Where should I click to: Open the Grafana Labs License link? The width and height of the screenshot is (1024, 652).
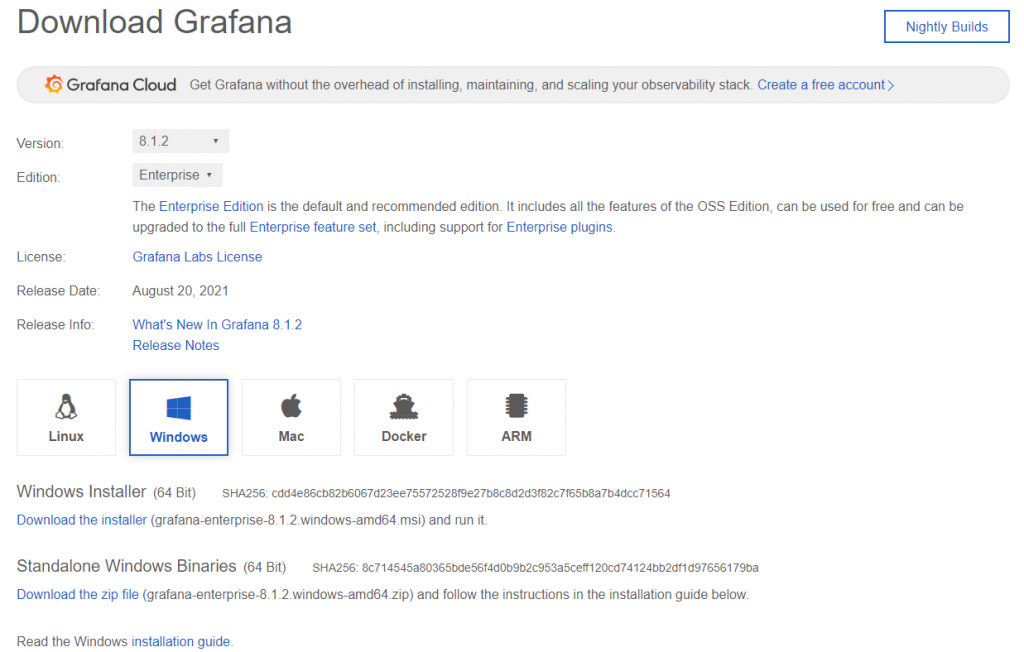[197, 257]
